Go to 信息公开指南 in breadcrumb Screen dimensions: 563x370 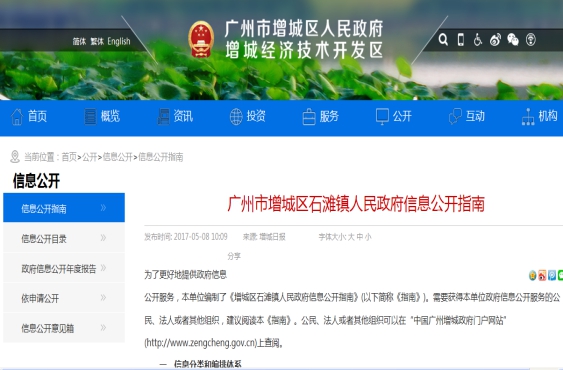click(161, 157)
